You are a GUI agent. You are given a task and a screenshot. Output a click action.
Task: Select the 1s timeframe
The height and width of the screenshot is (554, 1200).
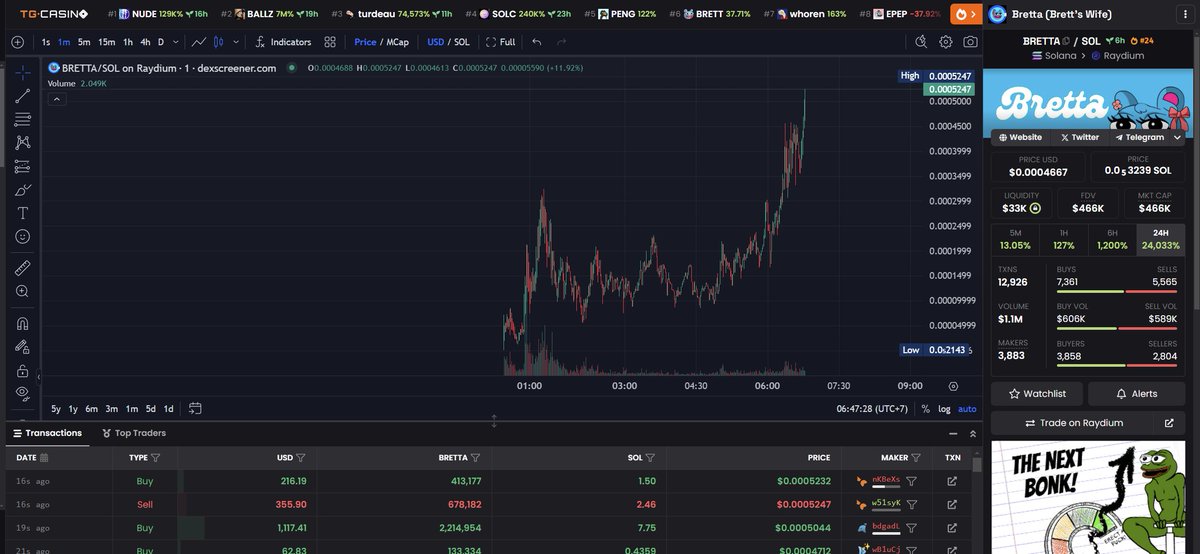pyautogui.click(x=46, y=42)
